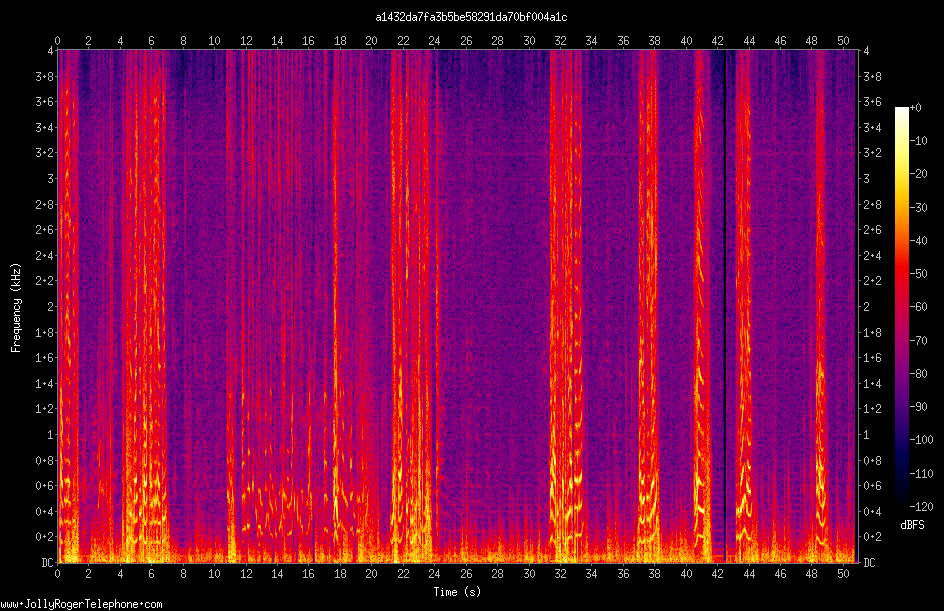Click the DC label on the left frequency axis
Image resolution: width=944 pixels, height=611 pixels.
click(47, 563)
